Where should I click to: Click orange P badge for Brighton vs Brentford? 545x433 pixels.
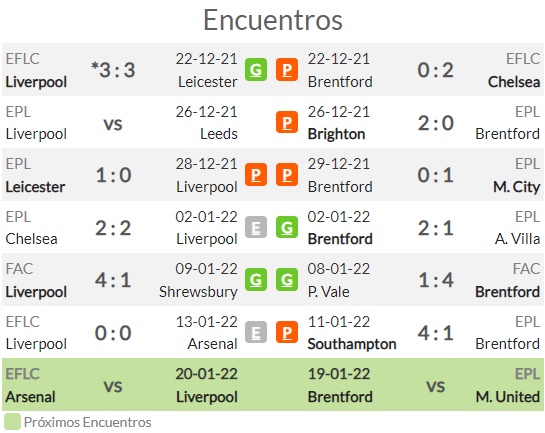(x=287, y=122)
